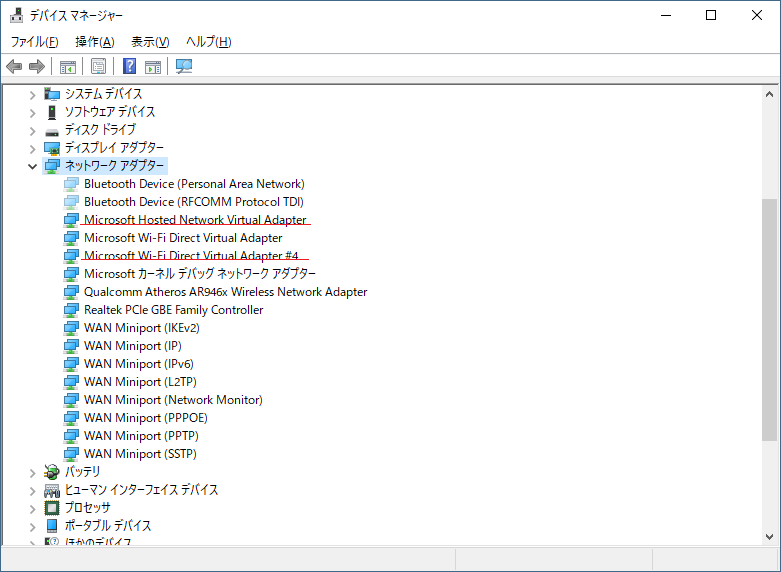
Task: Select WAN Miniport (PPTP) entry
Action: click(141, 435)
